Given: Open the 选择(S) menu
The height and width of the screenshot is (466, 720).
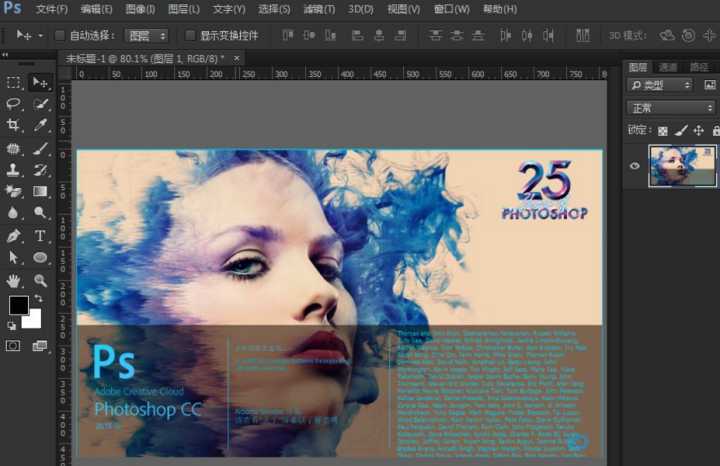Looking at the screenshot, I should (274, 9).
